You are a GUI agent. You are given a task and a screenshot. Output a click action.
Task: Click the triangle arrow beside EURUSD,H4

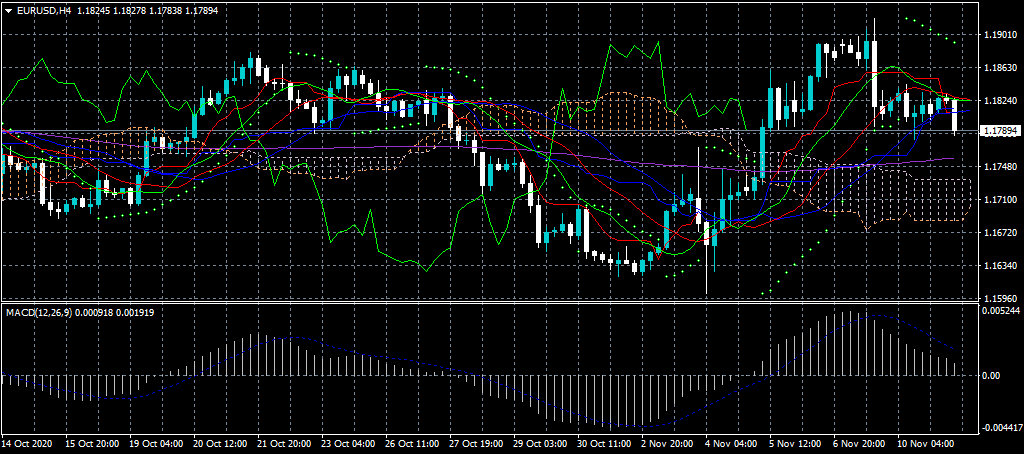8,10
